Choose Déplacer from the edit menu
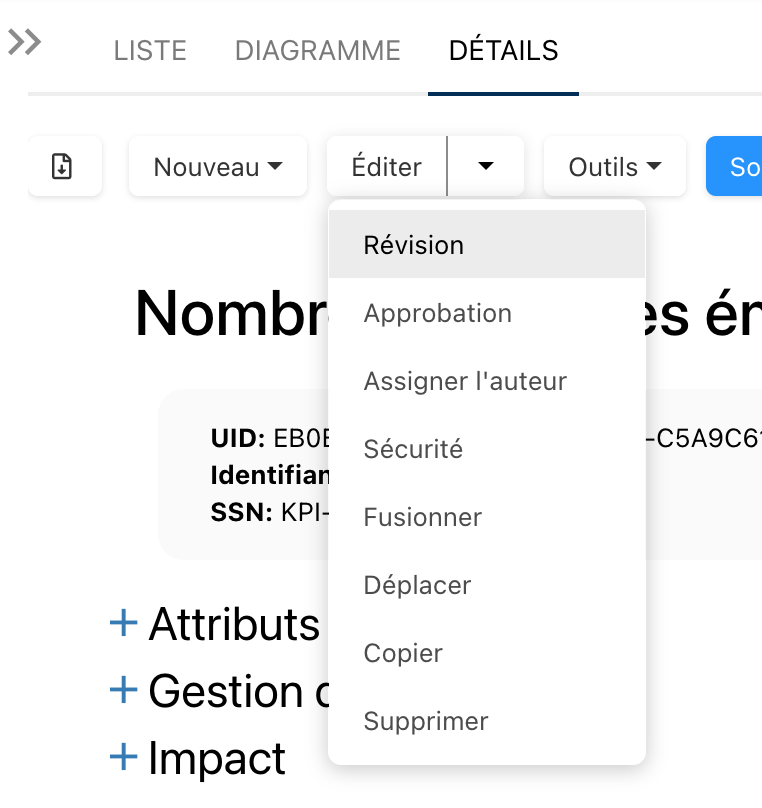 coord(417,585)
